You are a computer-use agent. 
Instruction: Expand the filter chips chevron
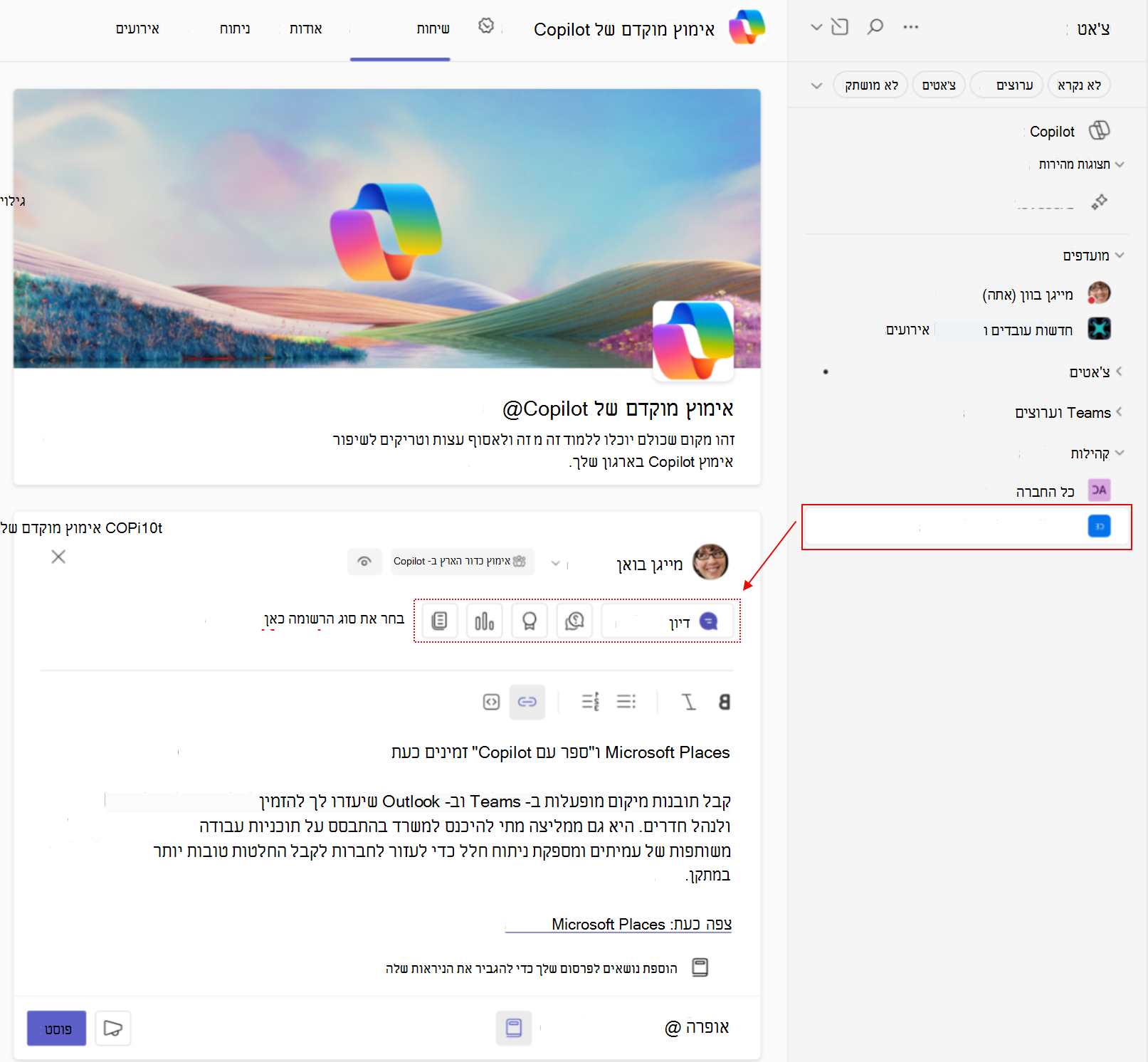(816, 85)
